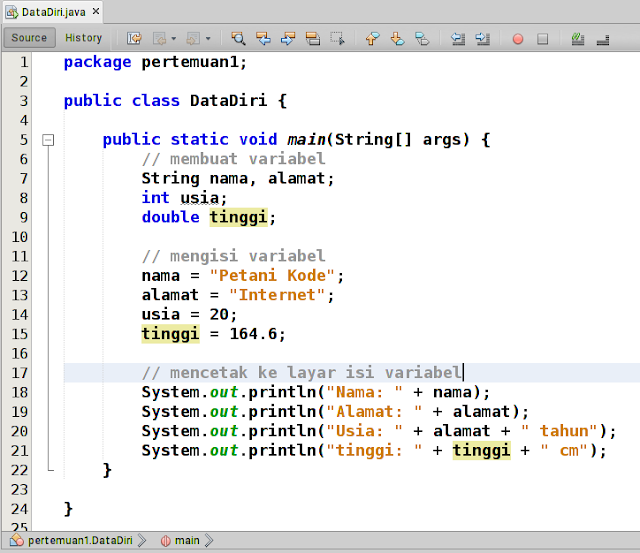Screen dimensions: 640x553
Task: Click line number 24 in gutter
Action: pyautogui.click(x=20, y=509)
